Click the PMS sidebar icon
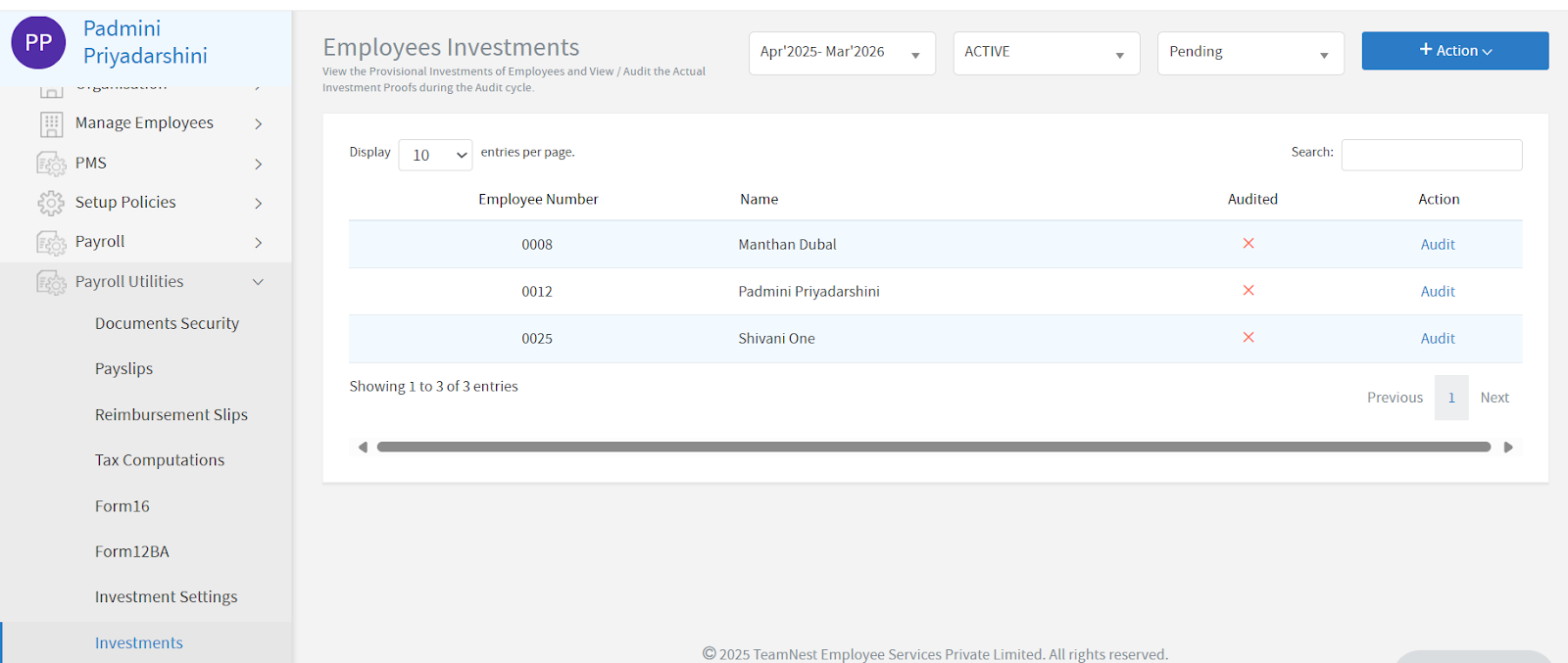 tap(51, 164)
